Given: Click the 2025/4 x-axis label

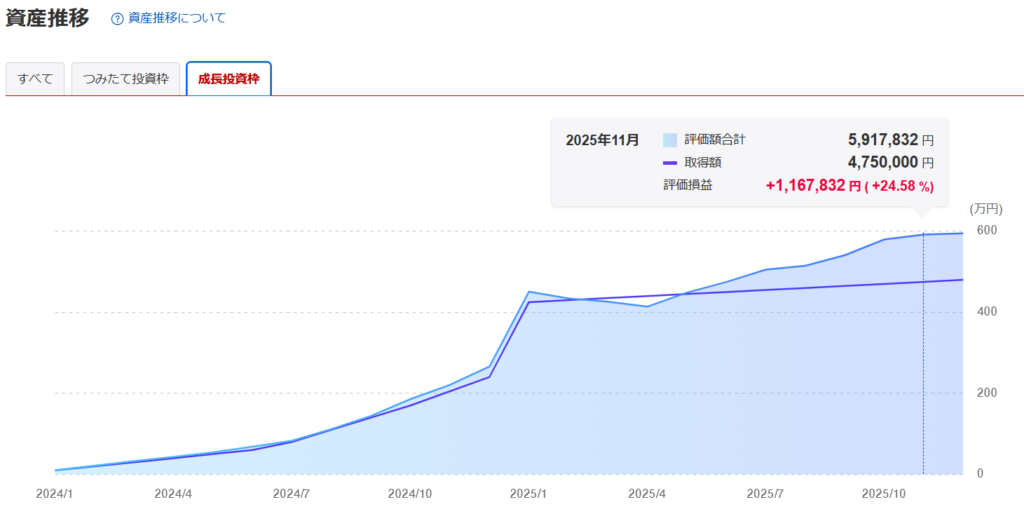Looking at the screenshot, I should tap(647, 494).
